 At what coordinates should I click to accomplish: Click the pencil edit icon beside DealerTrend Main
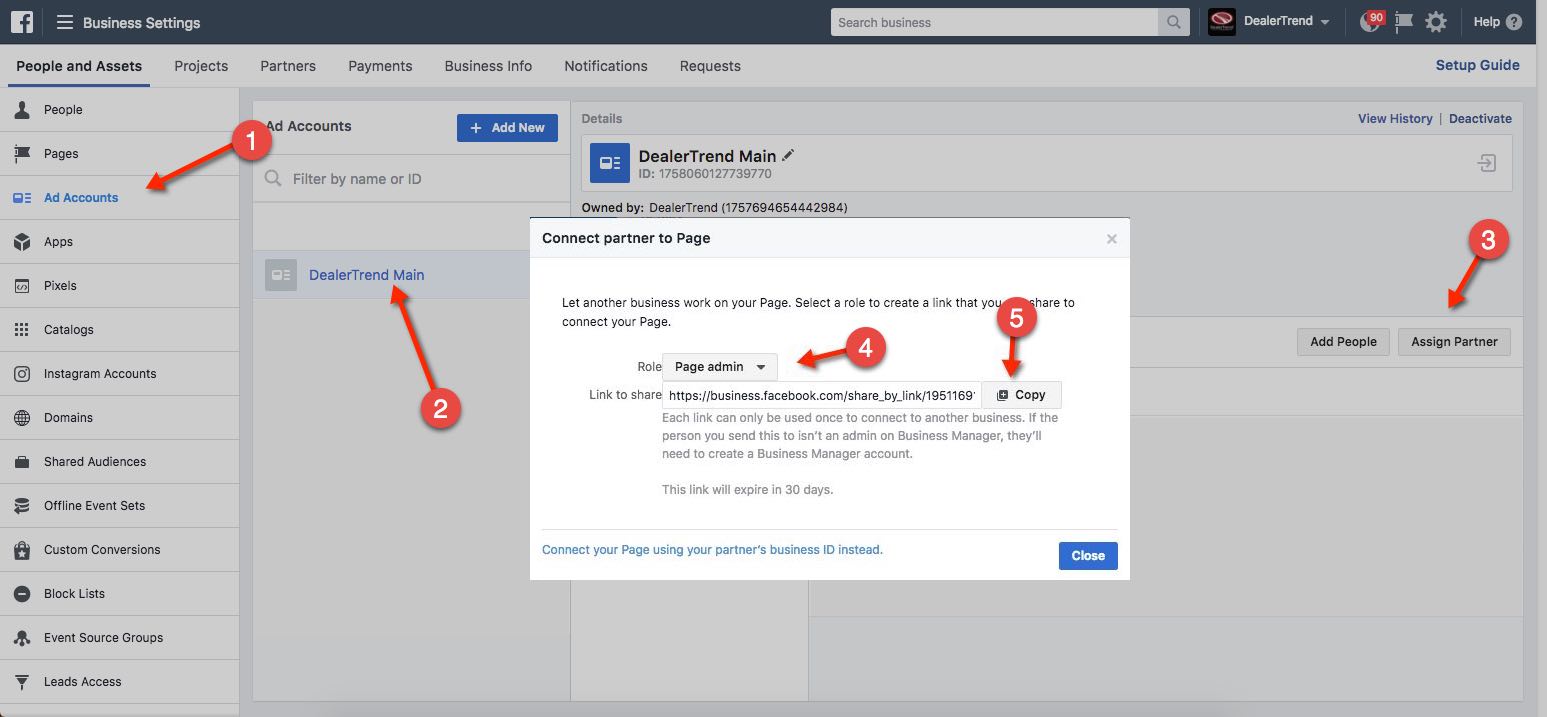(x=788, y=155)
